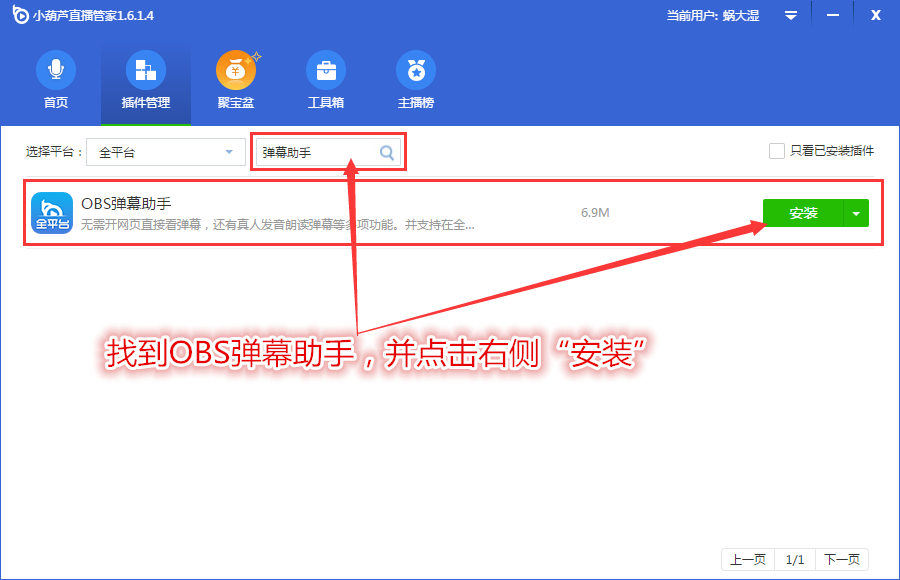The image size is (900, 580).
Task: Click the 安装 install button for OBS弹幕助手
Action: (x=803, y=213)
